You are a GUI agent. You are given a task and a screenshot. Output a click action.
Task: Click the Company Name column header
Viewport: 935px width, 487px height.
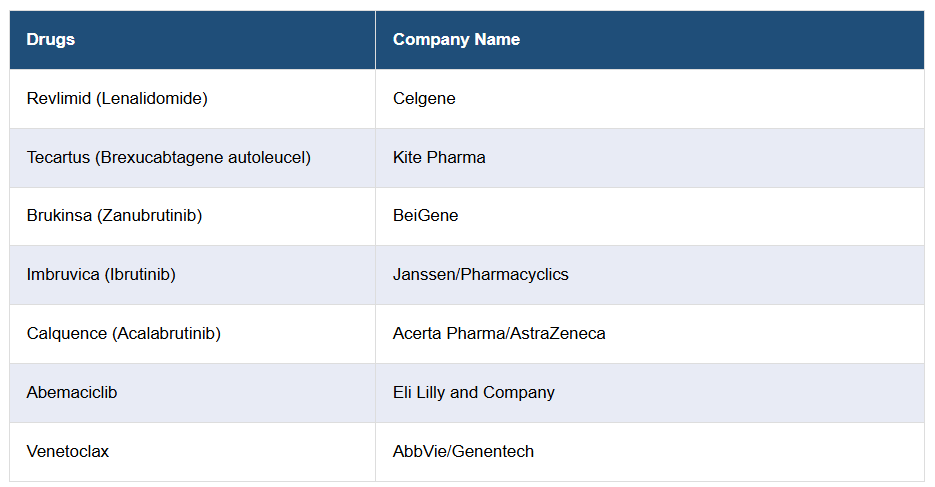[x=456, y=40]
